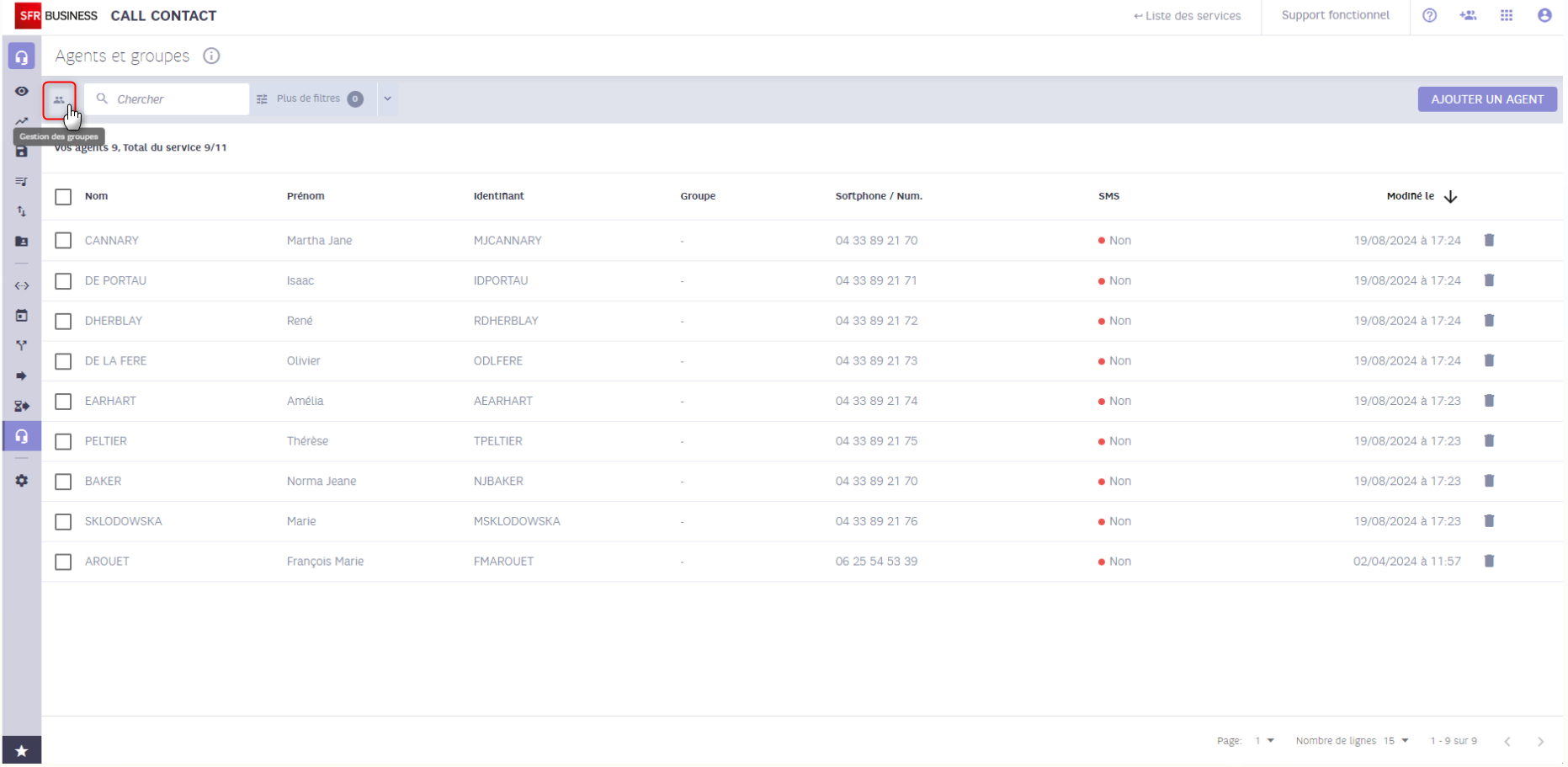Select the DE PORTAU row checkbox
Screen dimensions: 1568x767
[x=63, y=281]
